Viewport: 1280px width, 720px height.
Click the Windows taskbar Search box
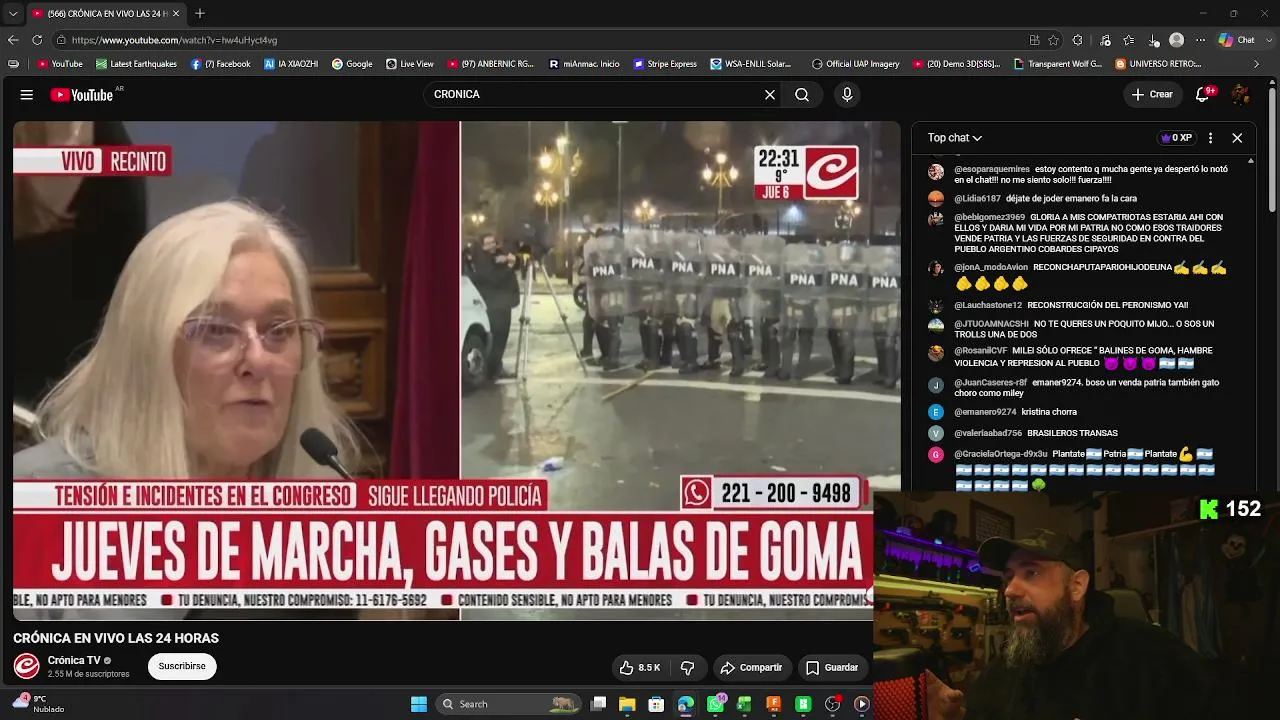pyautogui.click(x=509, y=704)
